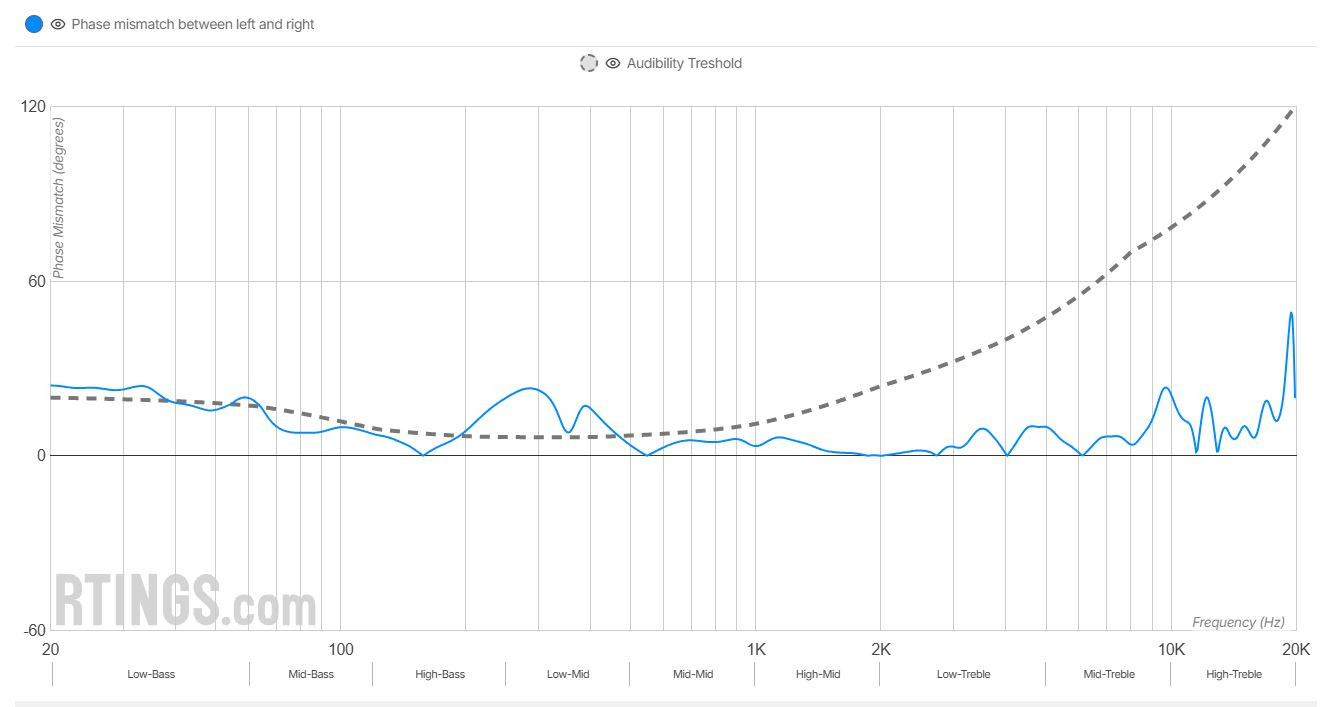Click the 1K tick on the frequency axis

click(x=756, y=648)
